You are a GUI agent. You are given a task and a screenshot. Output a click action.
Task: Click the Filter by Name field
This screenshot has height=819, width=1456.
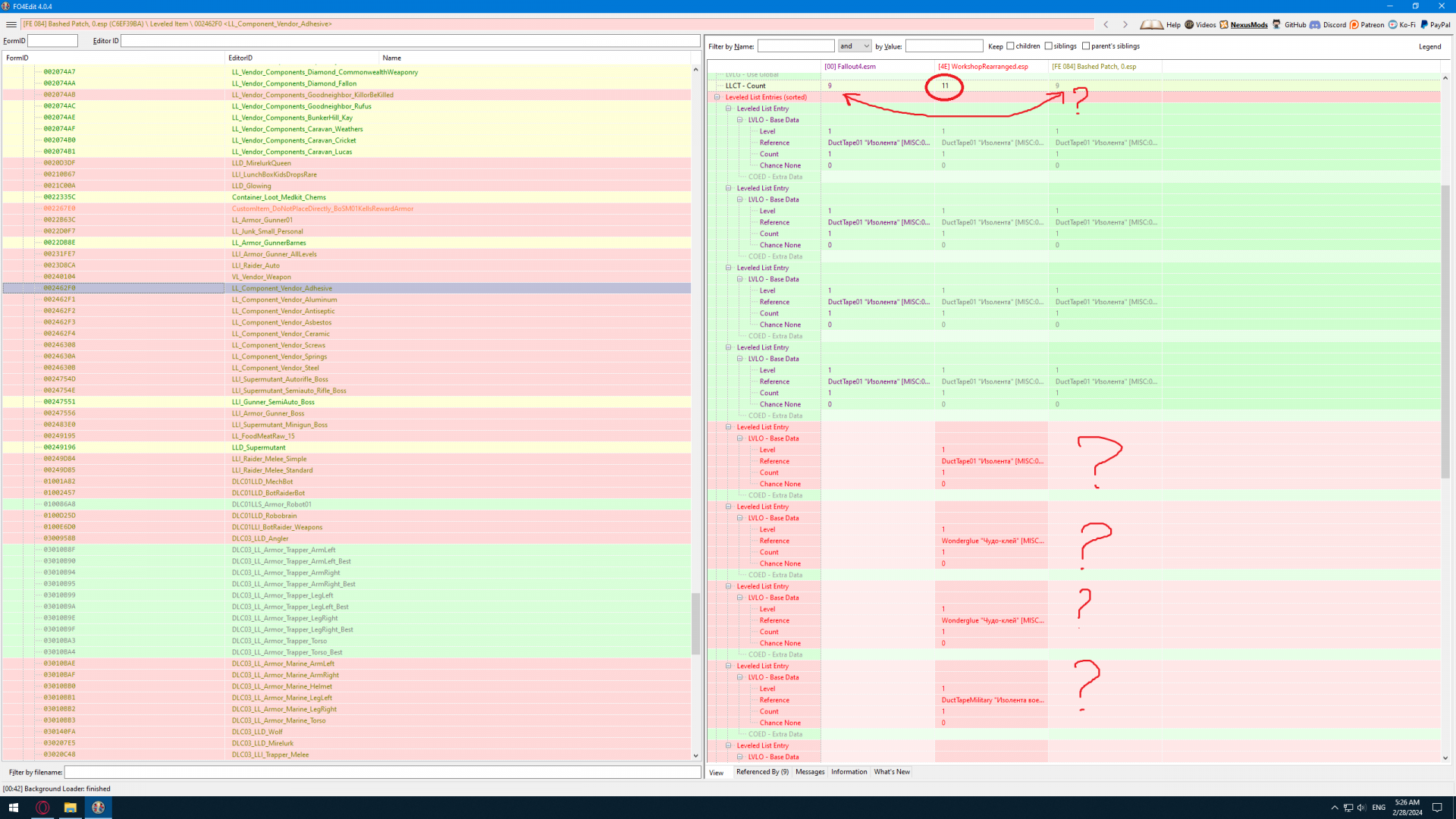click(795, 46)
